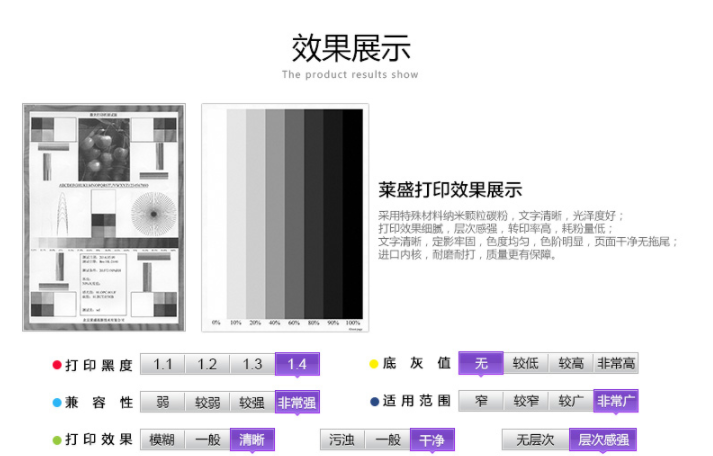Select the highlighted 非常强 option

tap(297, 402)
